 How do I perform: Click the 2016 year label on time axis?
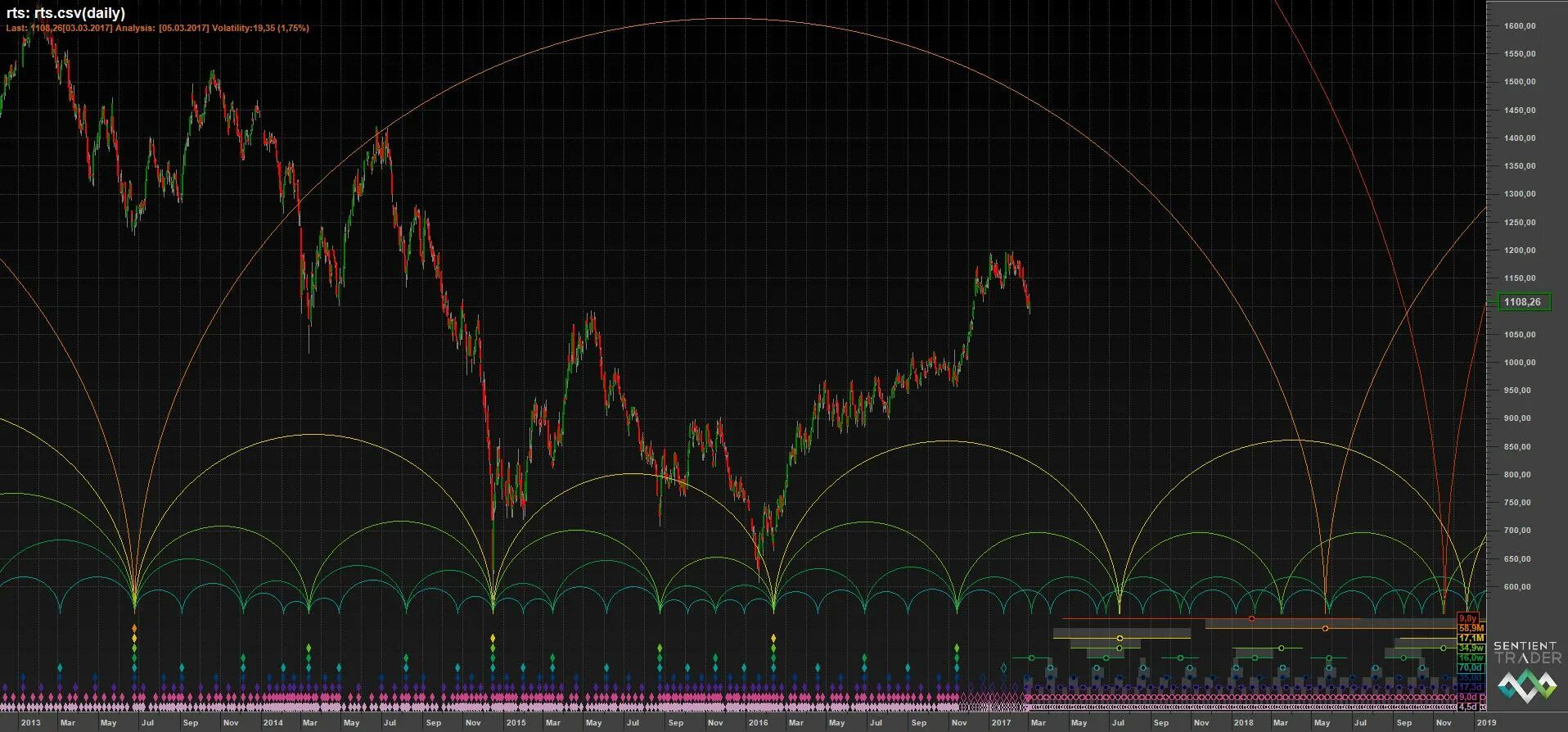758,723
